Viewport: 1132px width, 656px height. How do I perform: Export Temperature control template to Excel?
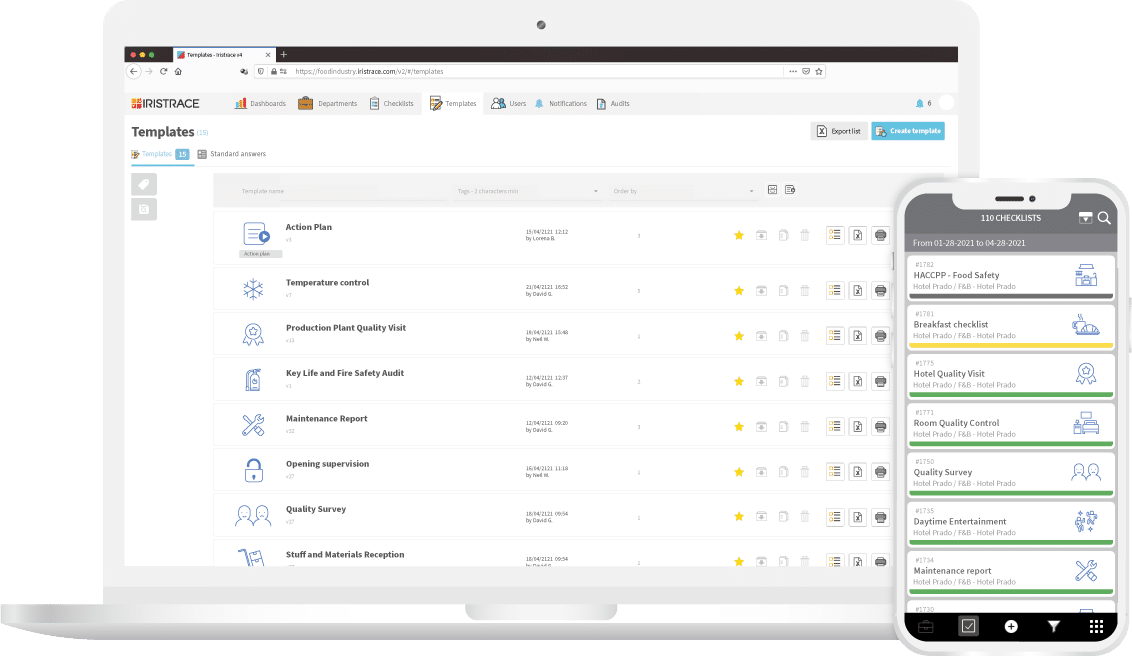[857, 290]
